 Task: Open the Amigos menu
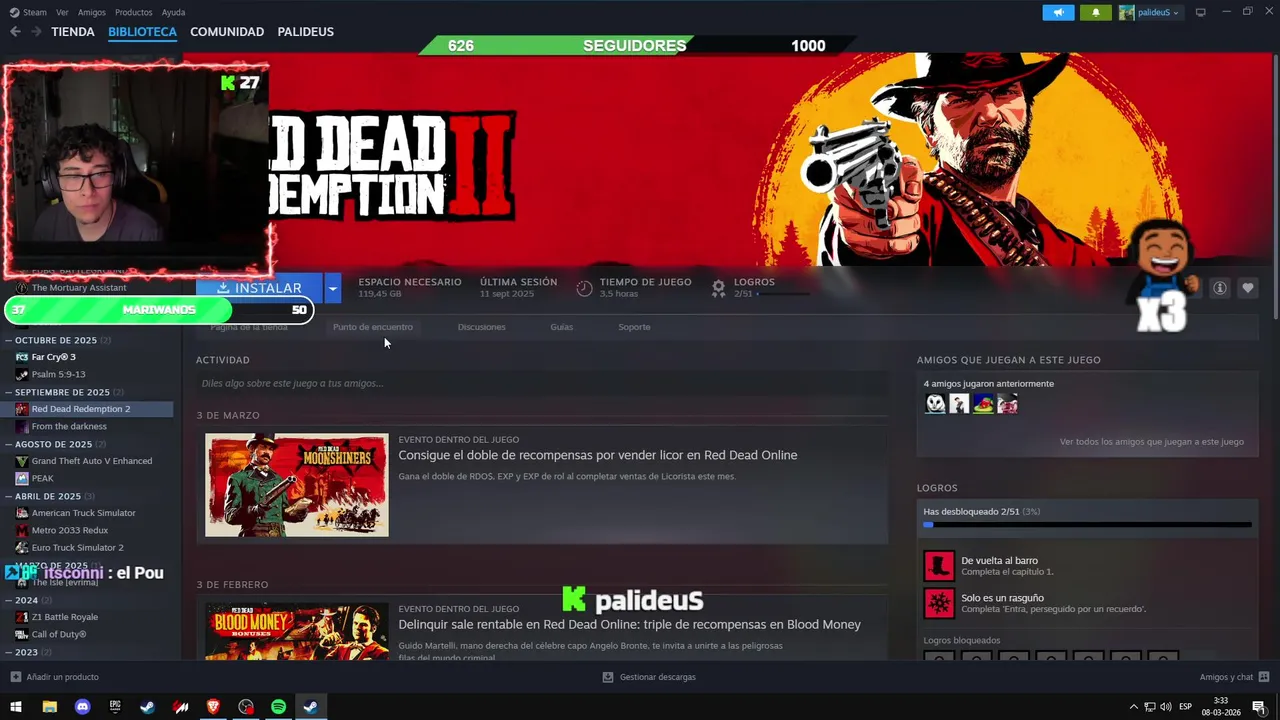pos(92,12)
